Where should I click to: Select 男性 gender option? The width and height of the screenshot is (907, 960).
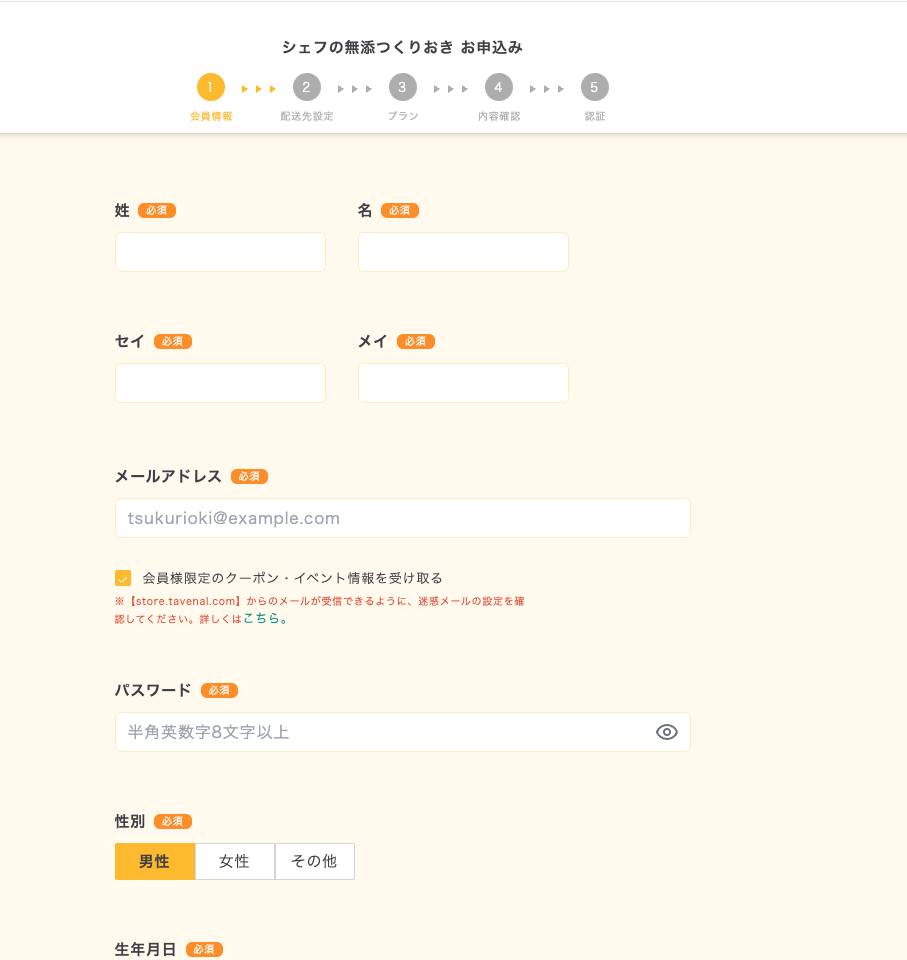click(155, 861)
